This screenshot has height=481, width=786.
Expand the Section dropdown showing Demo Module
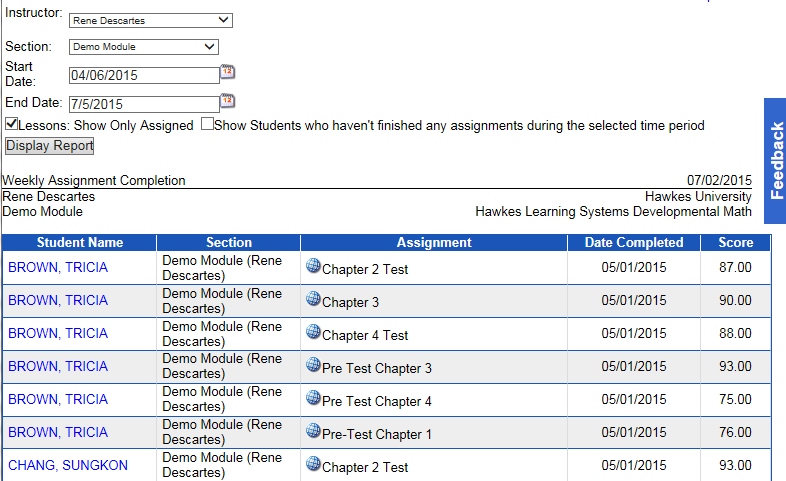point(143,46)
